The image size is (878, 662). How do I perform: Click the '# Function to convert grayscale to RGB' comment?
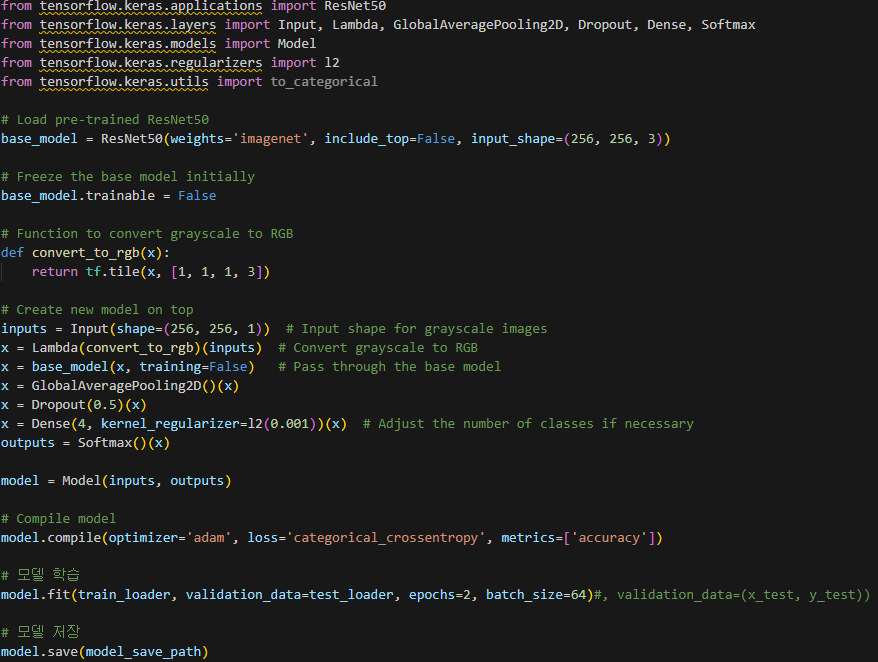(147, 234)
